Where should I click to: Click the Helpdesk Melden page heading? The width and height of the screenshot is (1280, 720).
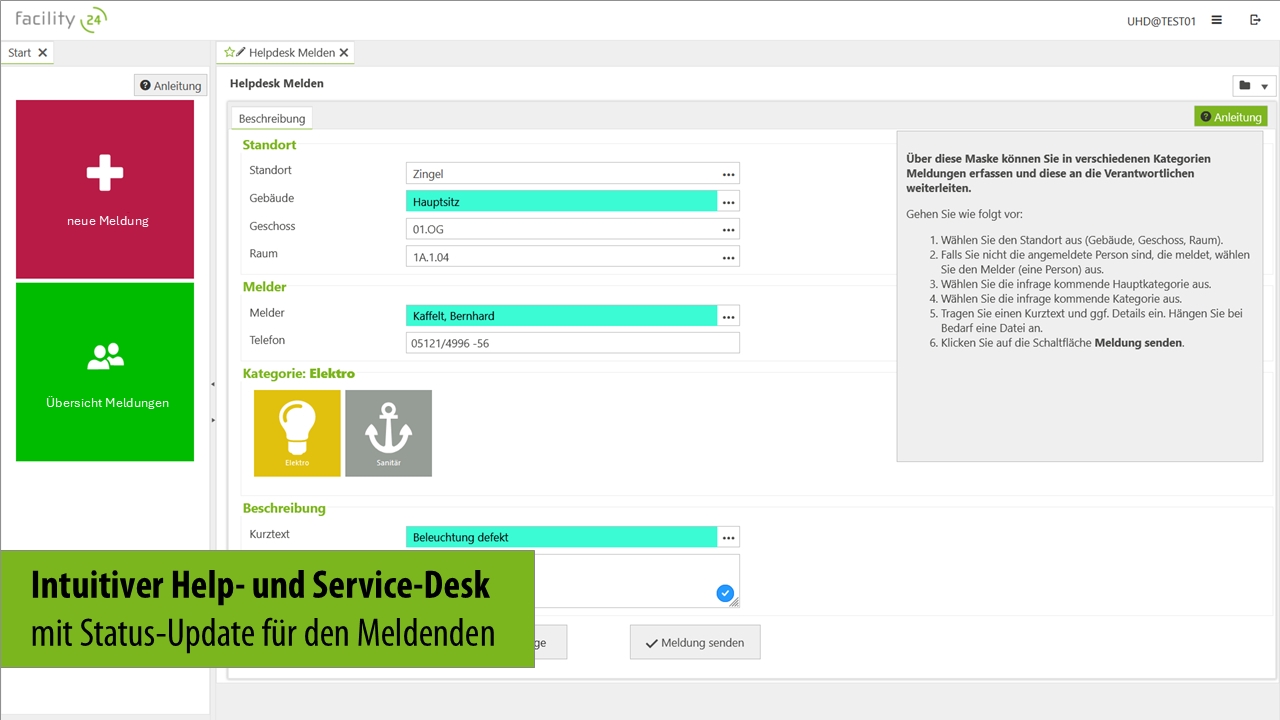pyautogui.click(x=277, y=84)
